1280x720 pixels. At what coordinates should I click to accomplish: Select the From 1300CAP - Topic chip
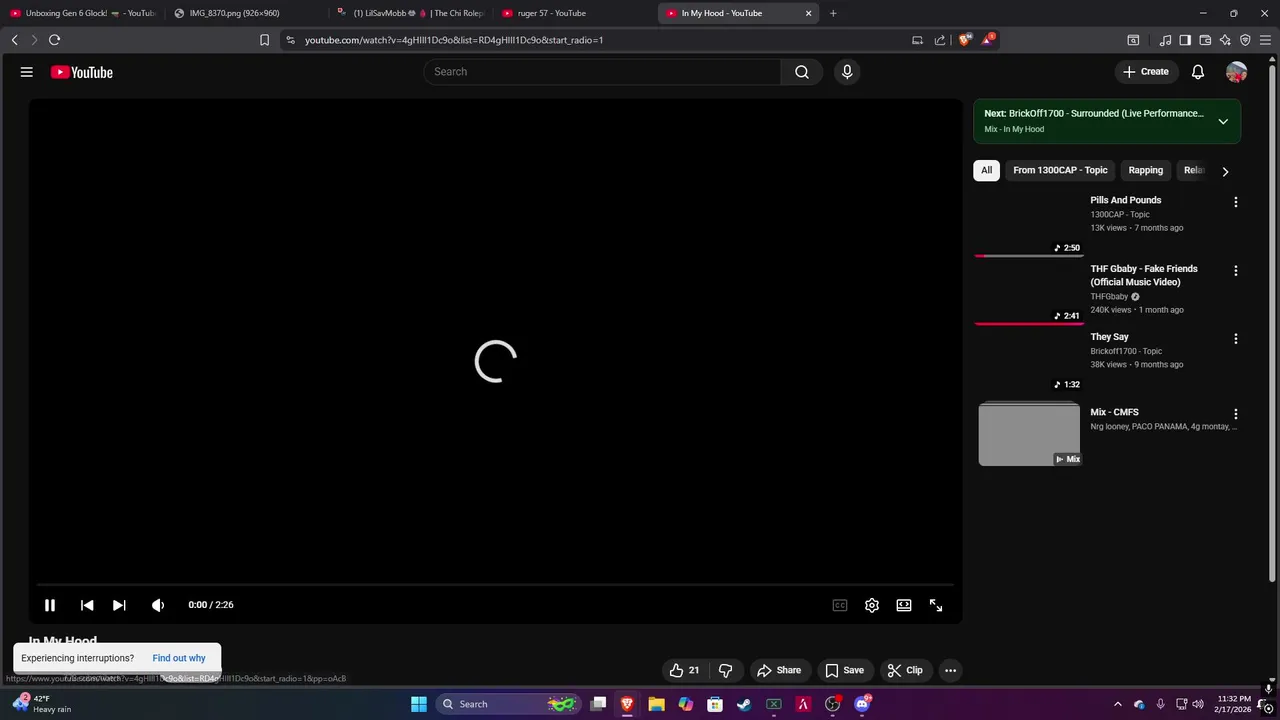[1060, 170]
